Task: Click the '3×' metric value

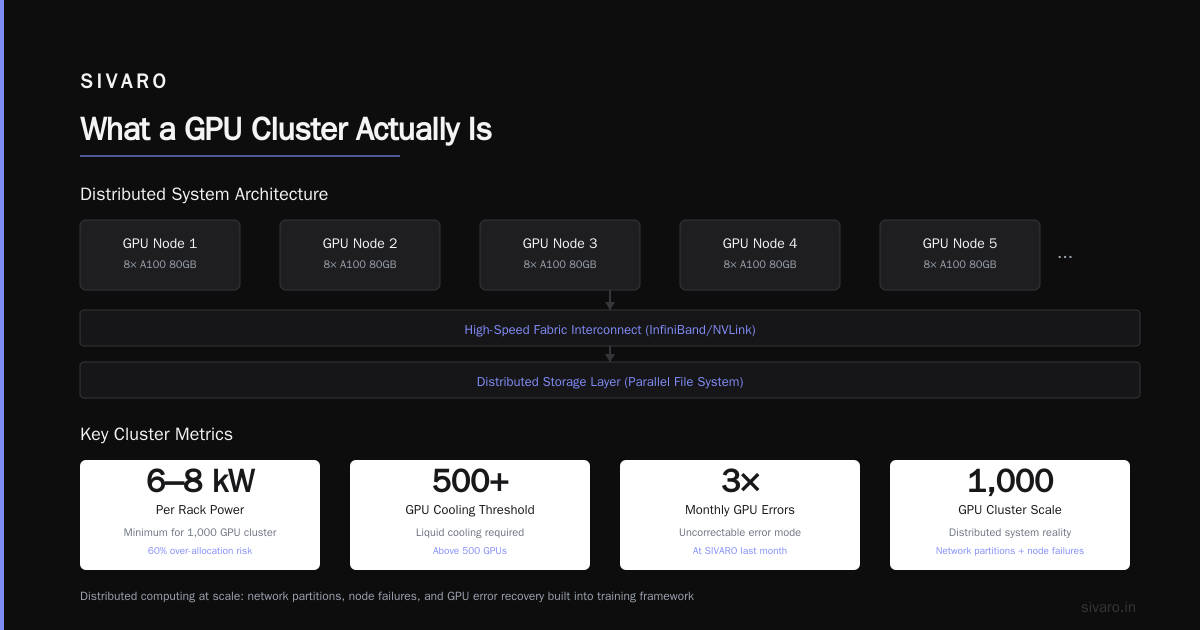Action: (740, 482)
